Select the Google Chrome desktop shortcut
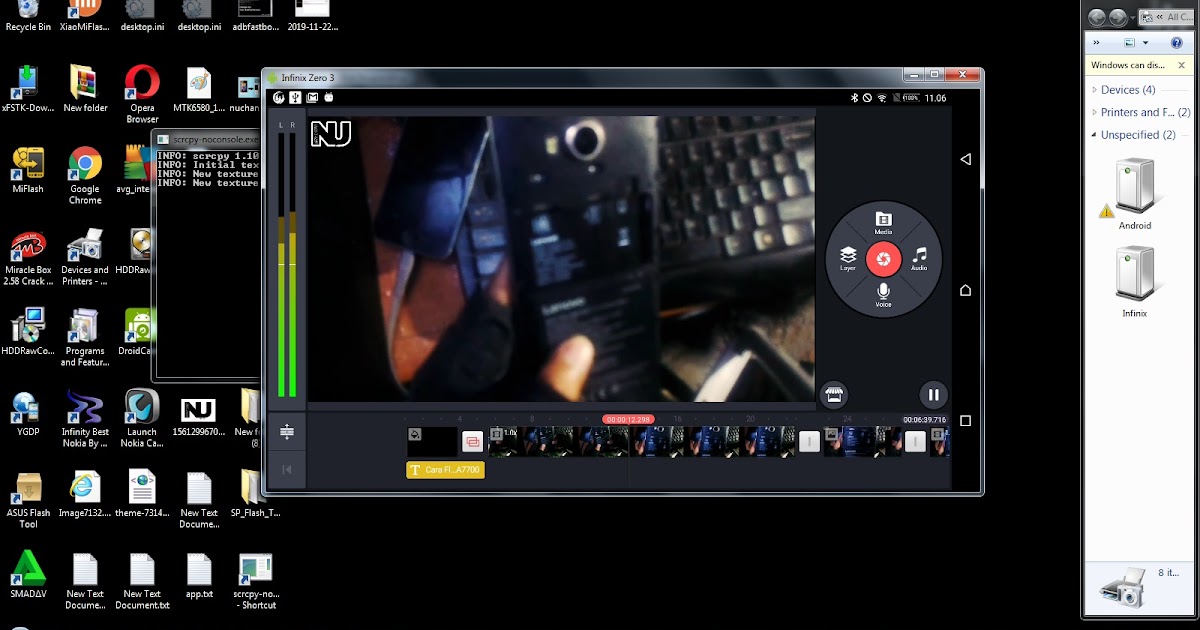The width and height of the screenshot is (1200, 630). tap(85, 176)
